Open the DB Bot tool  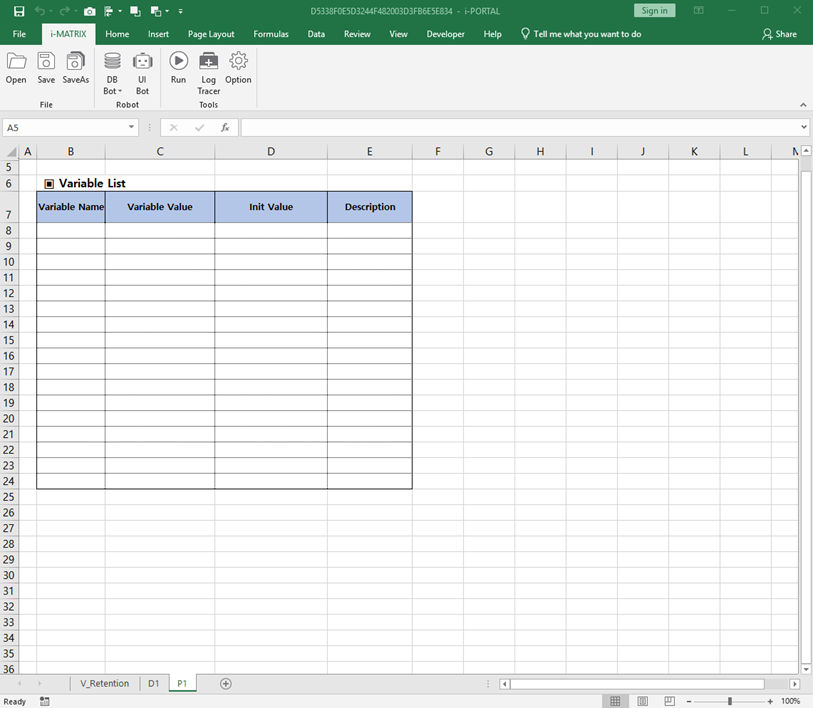111,60
